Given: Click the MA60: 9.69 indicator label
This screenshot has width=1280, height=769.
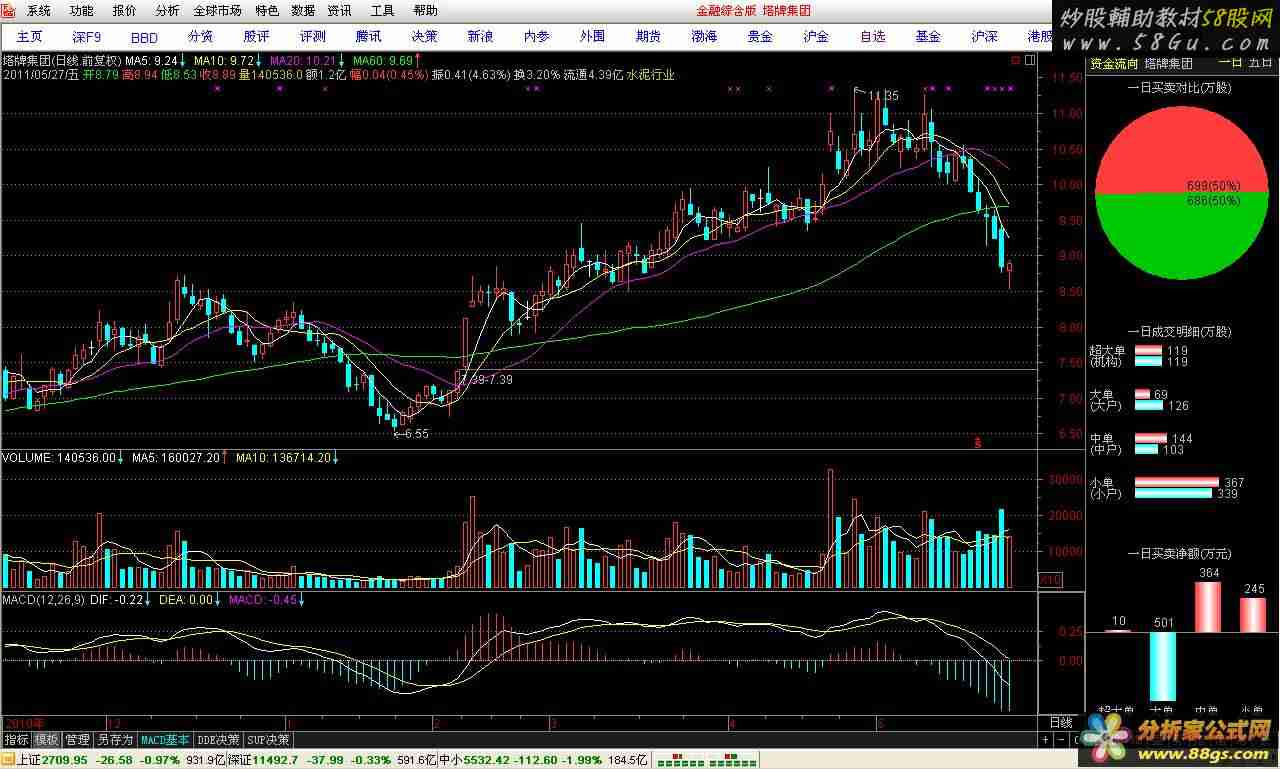Looking at the screenshot, I should coord(385,61).
